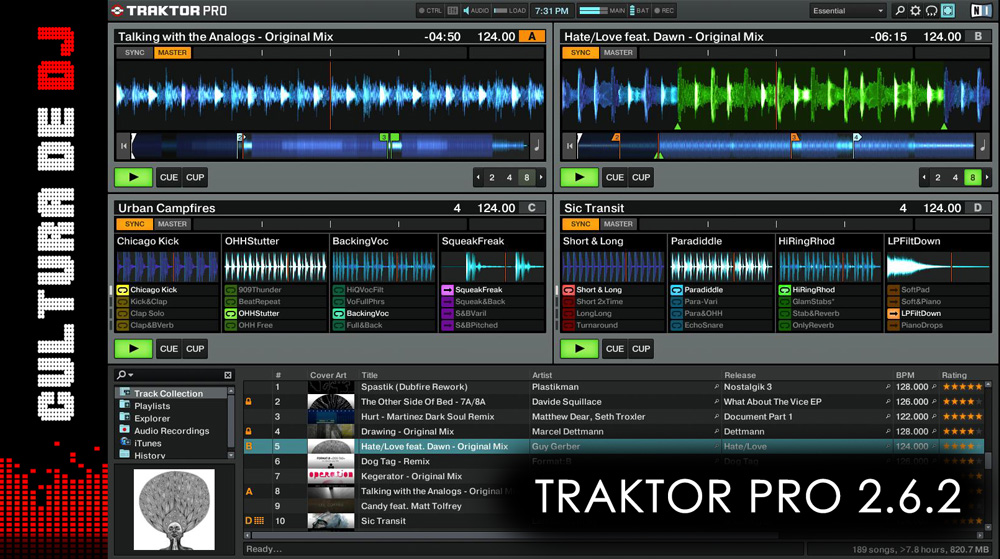This screenshot has height=559, width=1000.
Task: Click the CTRL indicator in header
Action: click(x=430, y=11)
